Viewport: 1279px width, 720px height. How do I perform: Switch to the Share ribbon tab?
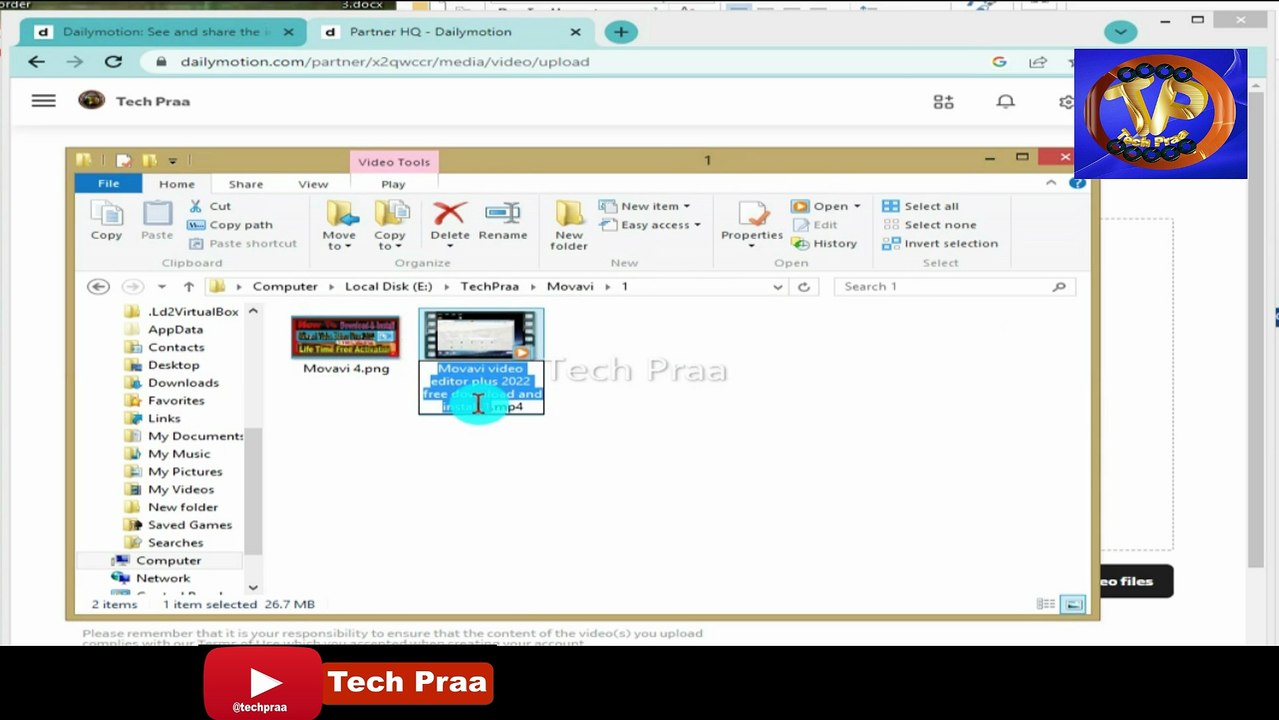(x=246, y=184)
